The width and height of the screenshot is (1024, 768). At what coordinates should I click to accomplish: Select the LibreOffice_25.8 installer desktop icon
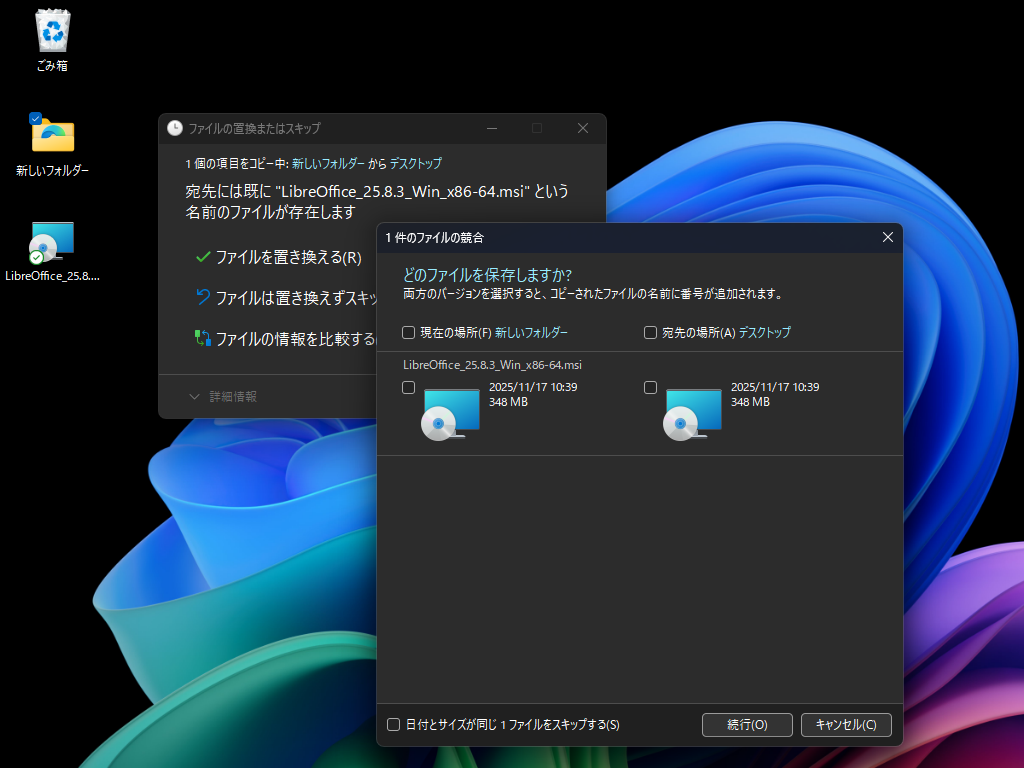click(x=52, y=251)
